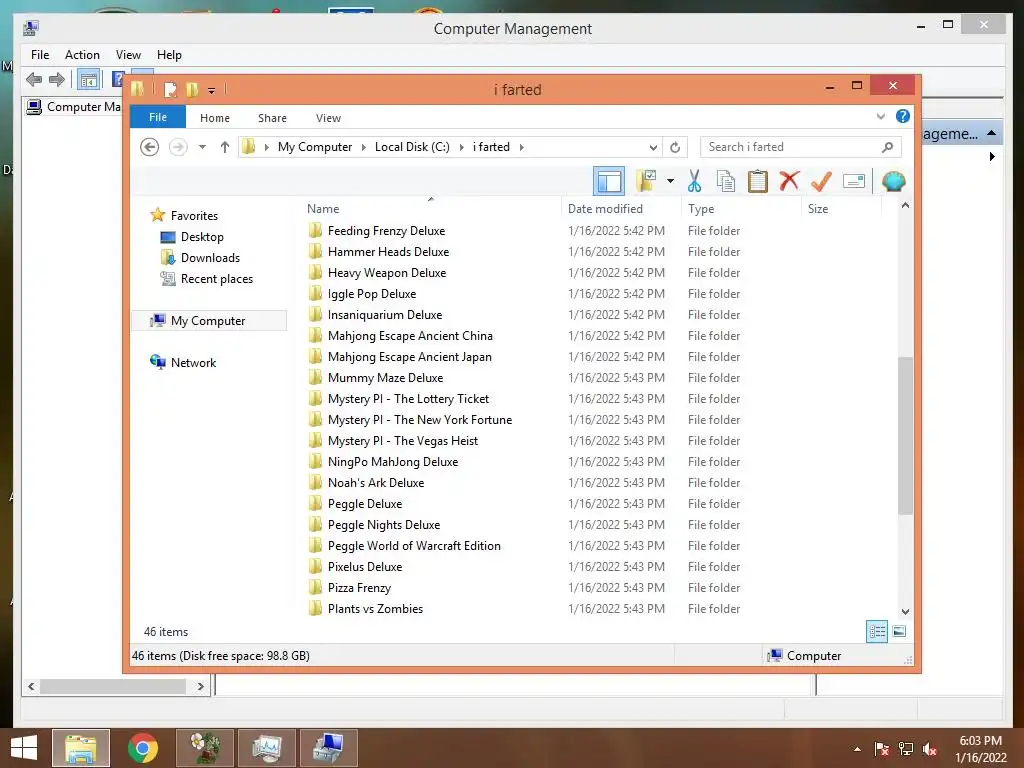
Task: Click the file list vertical scrollbar thumb
Action: coord(905,435)
